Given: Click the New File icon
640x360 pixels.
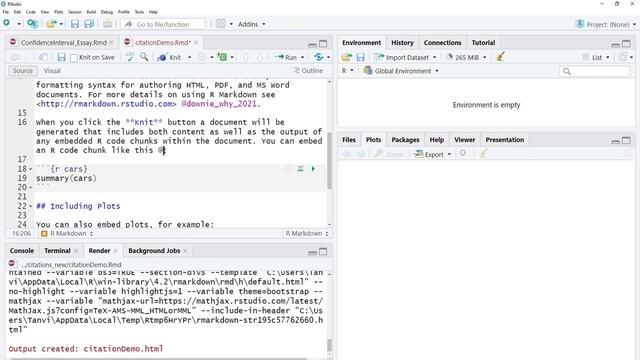Looking at the screenshot, I should click(7, 24).
